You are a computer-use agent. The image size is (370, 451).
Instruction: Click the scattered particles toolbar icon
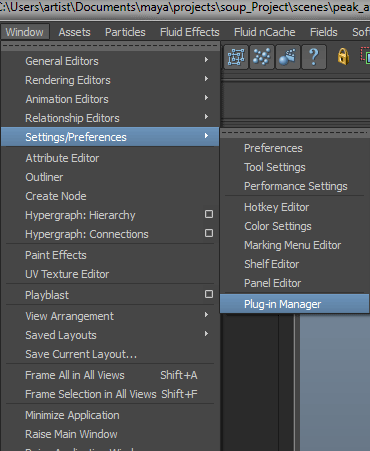coord(262,57)
